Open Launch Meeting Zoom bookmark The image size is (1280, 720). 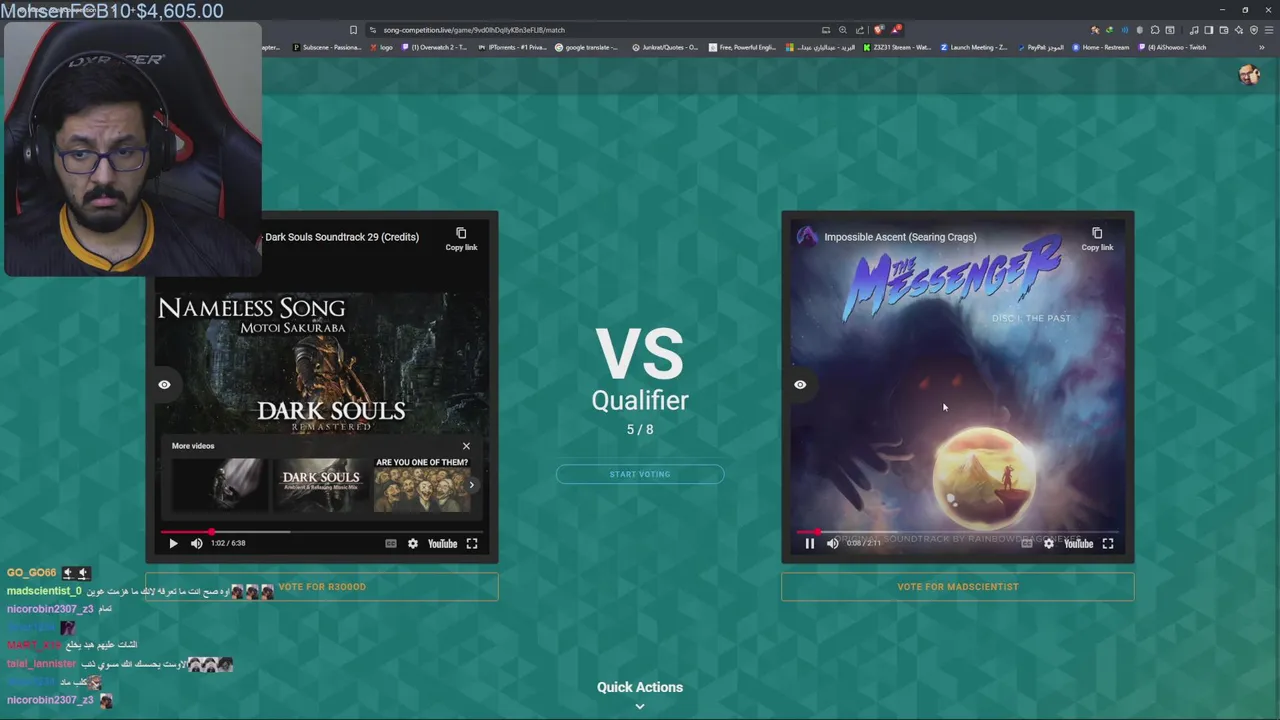974,47
